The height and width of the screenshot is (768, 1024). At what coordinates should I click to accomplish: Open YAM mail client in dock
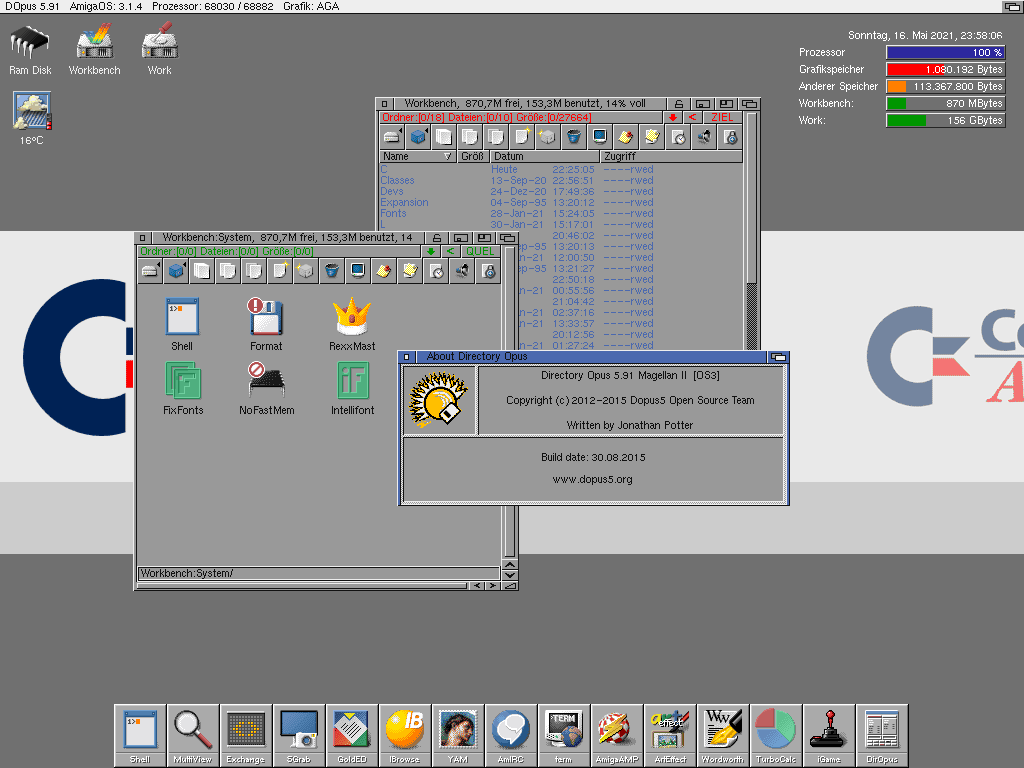pyautogui.click(x=458, y=735)
